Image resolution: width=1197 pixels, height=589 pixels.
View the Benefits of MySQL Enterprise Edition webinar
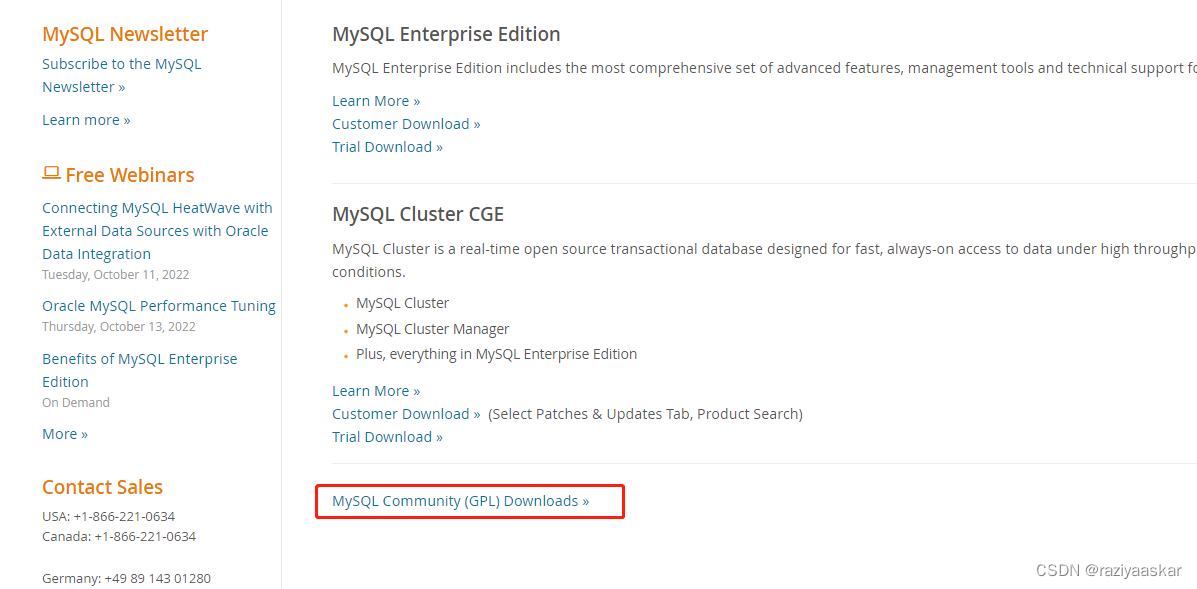pos(139,370)
